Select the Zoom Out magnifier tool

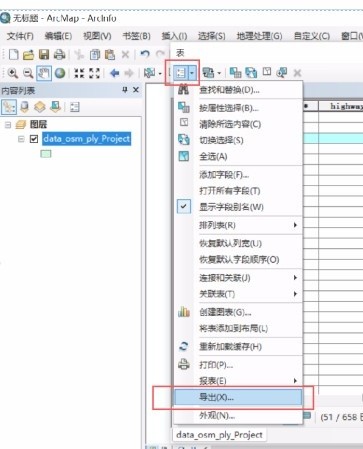pos(28,73)
